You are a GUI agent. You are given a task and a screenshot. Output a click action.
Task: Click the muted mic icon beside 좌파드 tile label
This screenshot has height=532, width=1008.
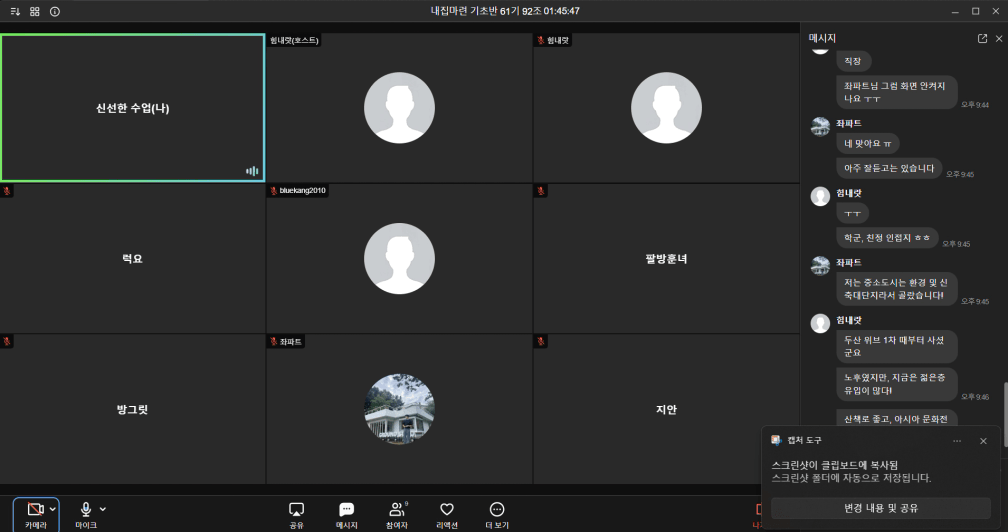[x=273, y=342]
